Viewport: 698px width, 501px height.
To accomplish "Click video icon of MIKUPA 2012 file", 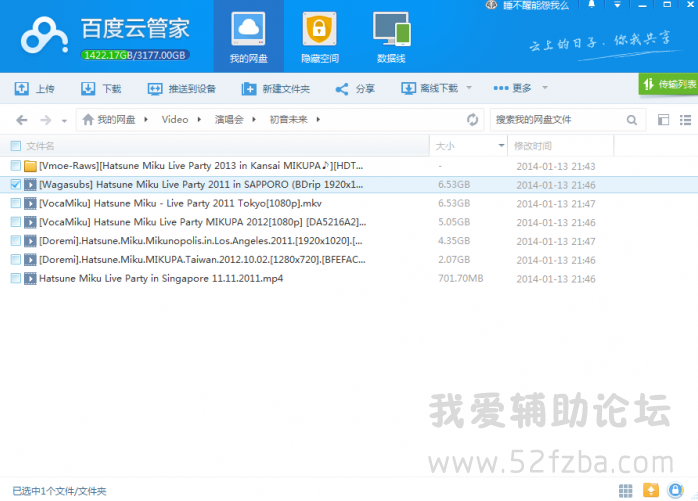I will pos(30,222).
